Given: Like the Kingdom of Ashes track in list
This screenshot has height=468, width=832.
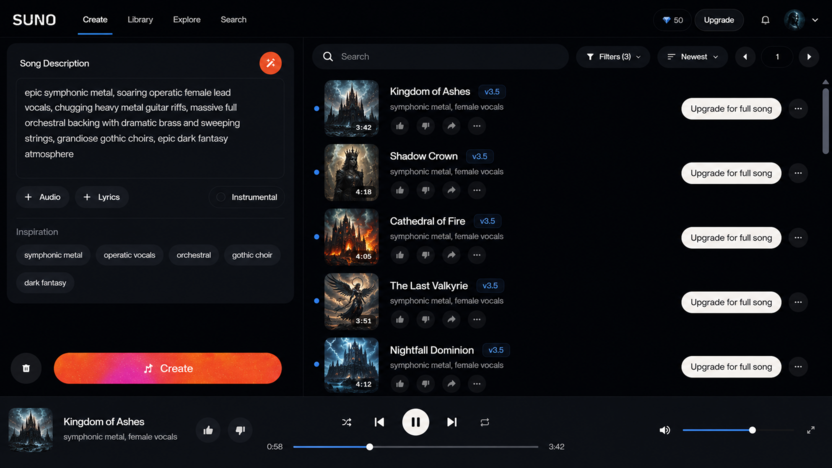Looking at the screenshot, I should 400,126.
